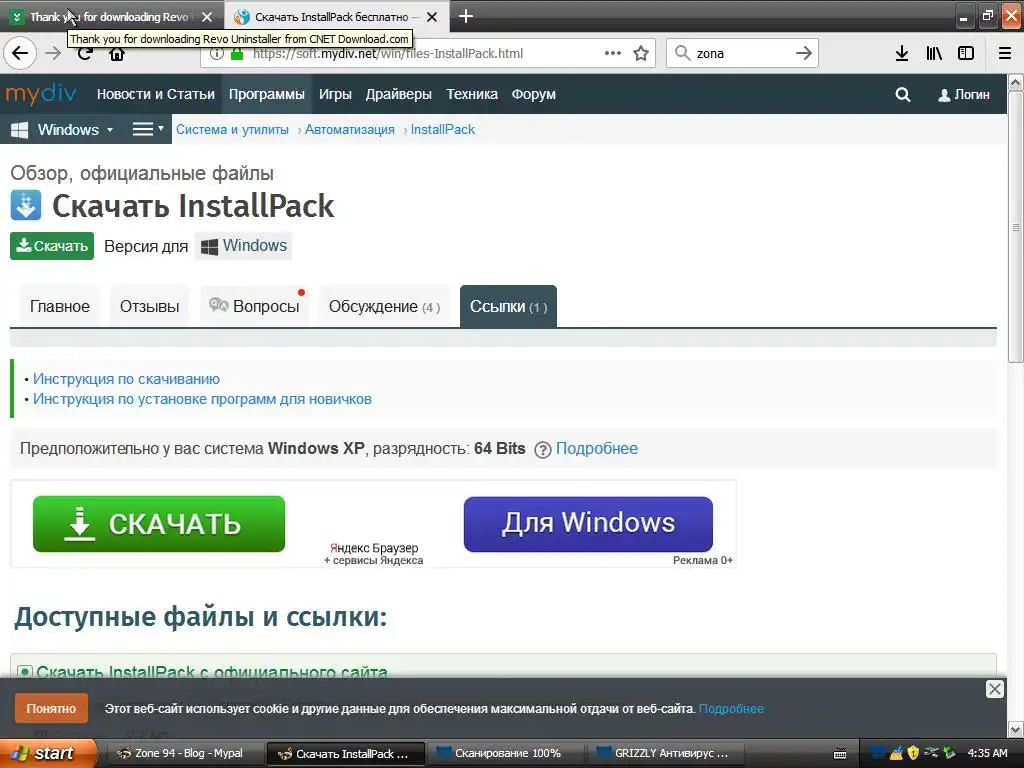This screenshot has width=1024, height=768.
Task: Open the Драйверы menu
Action: pyautogui.click(x=398, y=94)
